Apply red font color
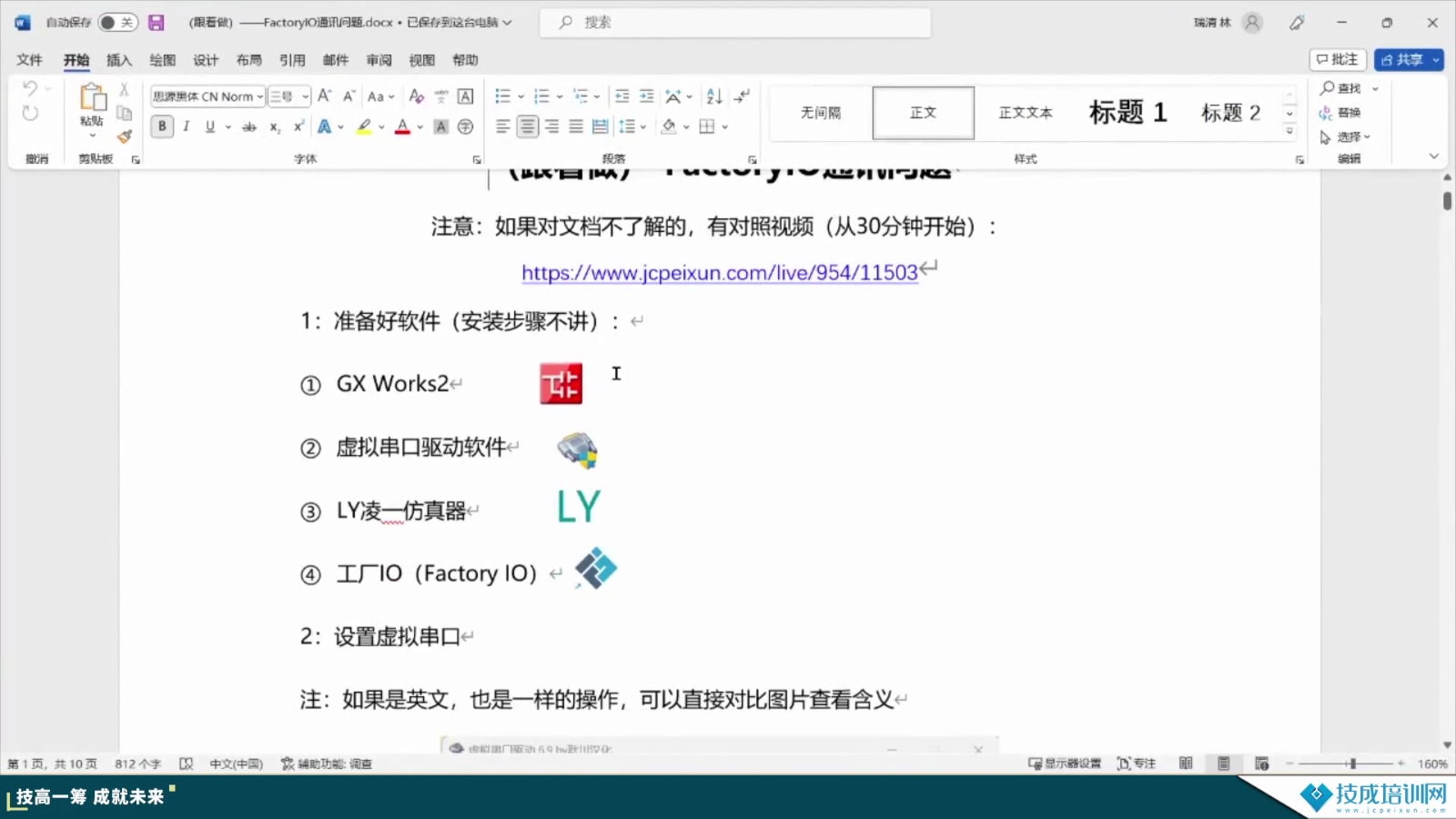Image resolution: width=1456 pixels, height=819 pixels. [402, 126]
